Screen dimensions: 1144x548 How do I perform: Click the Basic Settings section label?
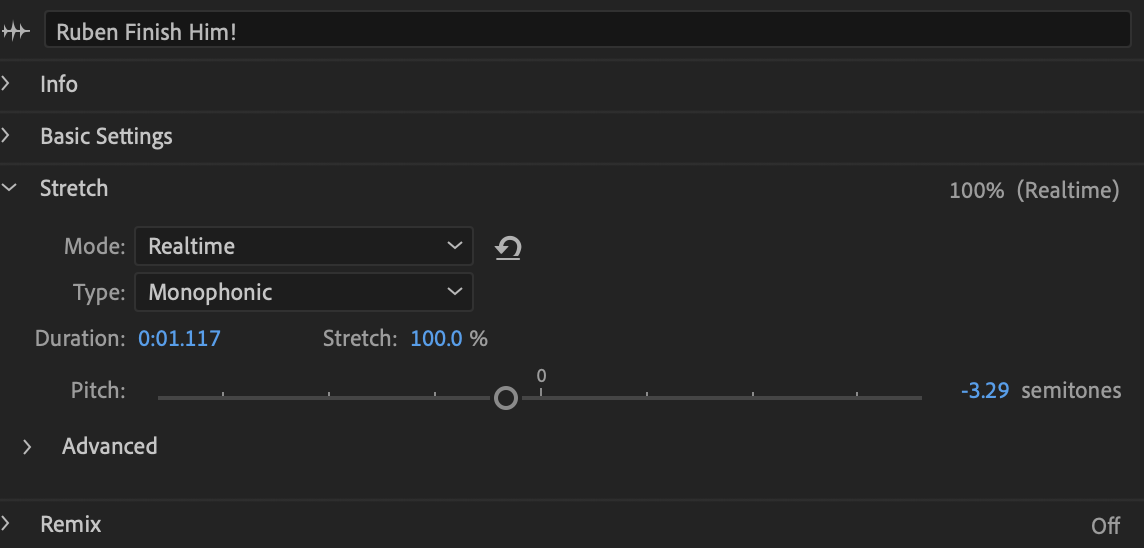[x=106, y=137]
